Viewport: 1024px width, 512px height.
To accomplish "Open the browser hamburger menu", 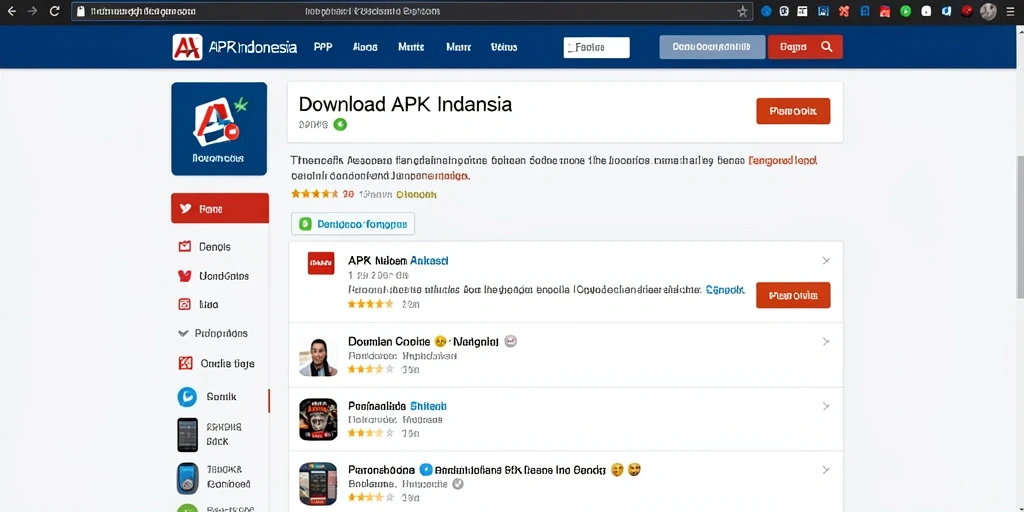I will pyautogui.click(x=1012, y=11).
